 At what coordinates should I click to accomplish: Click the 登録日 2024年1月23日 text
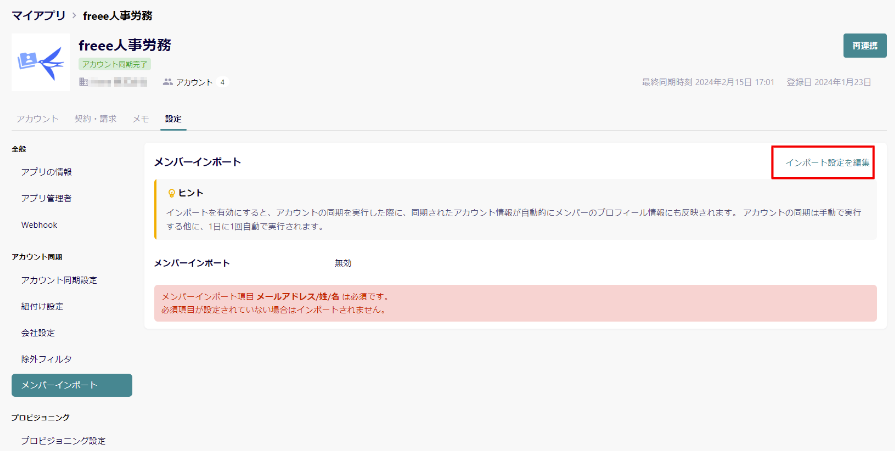tap(828, 82)
